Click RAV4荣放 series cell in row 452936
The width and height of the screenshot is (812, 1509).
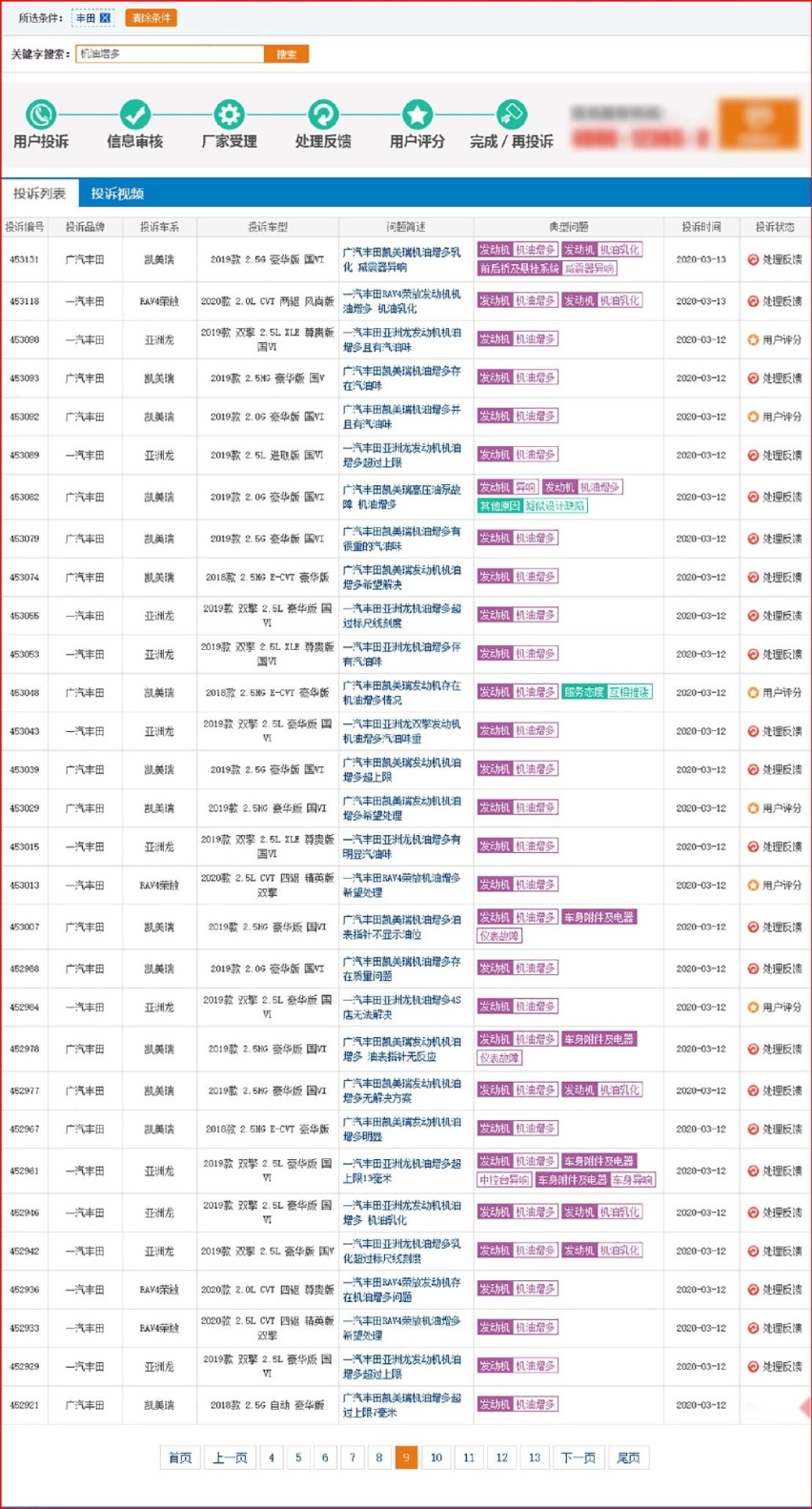[x=159, y=1290]
